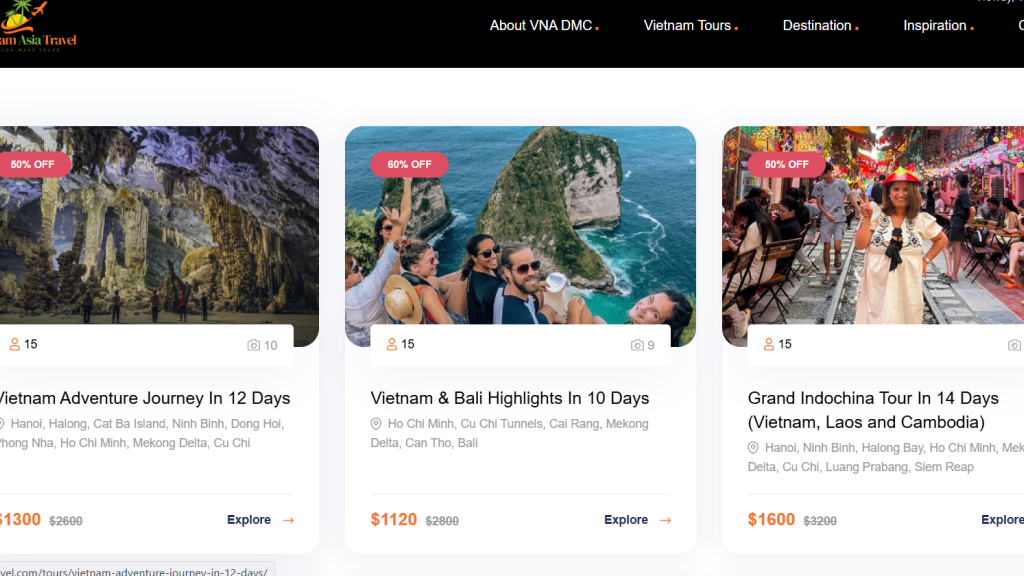1024x576 pixels.
Task: Click the 50% OFF badge on the cave photo
Action: (33, 165)
